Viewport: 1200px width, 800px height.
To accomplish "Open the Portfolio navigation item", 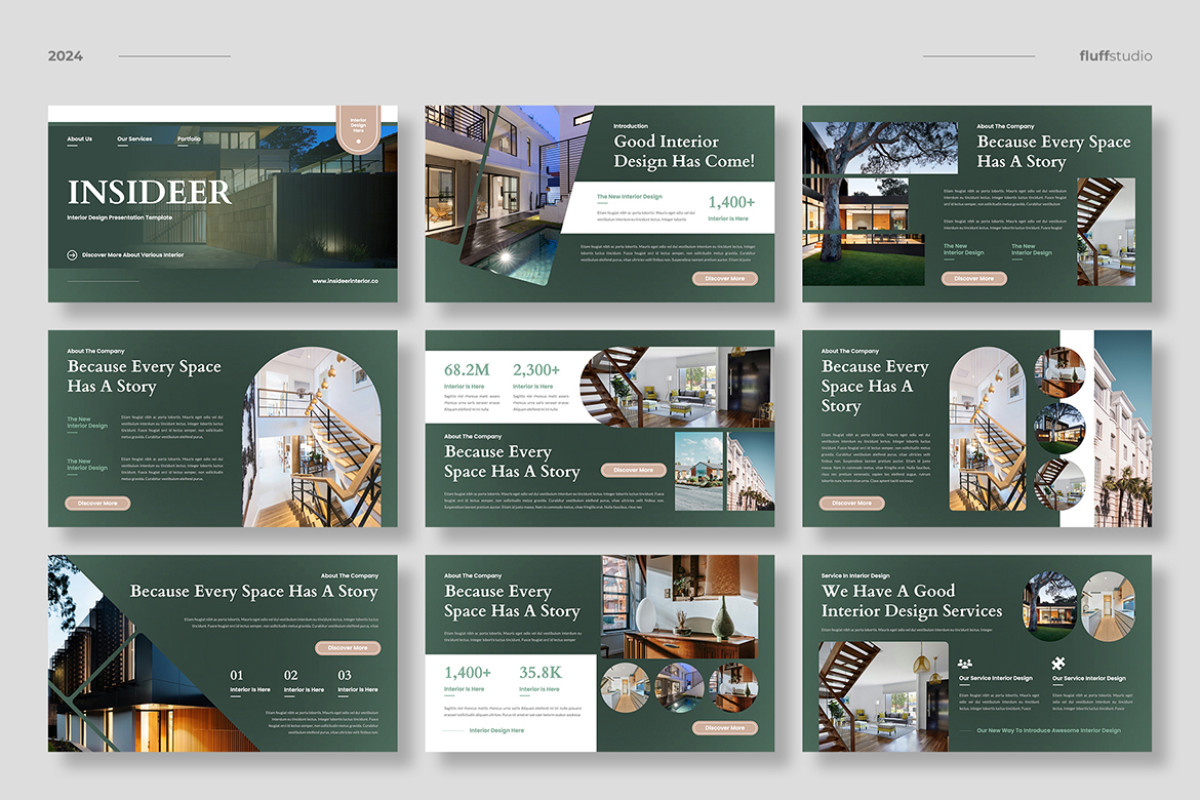I will coord(189,138).
